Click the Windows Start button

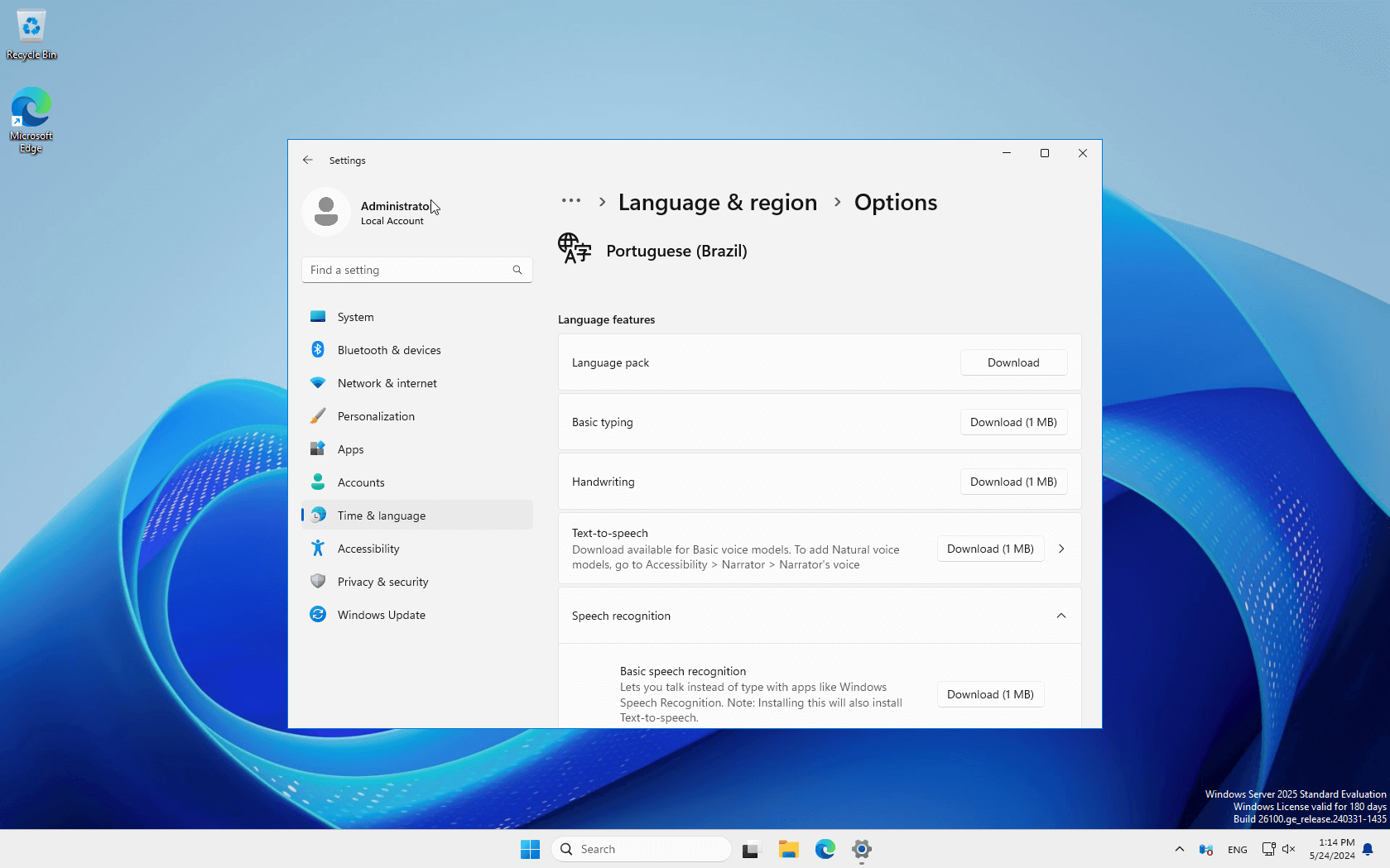pos(530,849)
